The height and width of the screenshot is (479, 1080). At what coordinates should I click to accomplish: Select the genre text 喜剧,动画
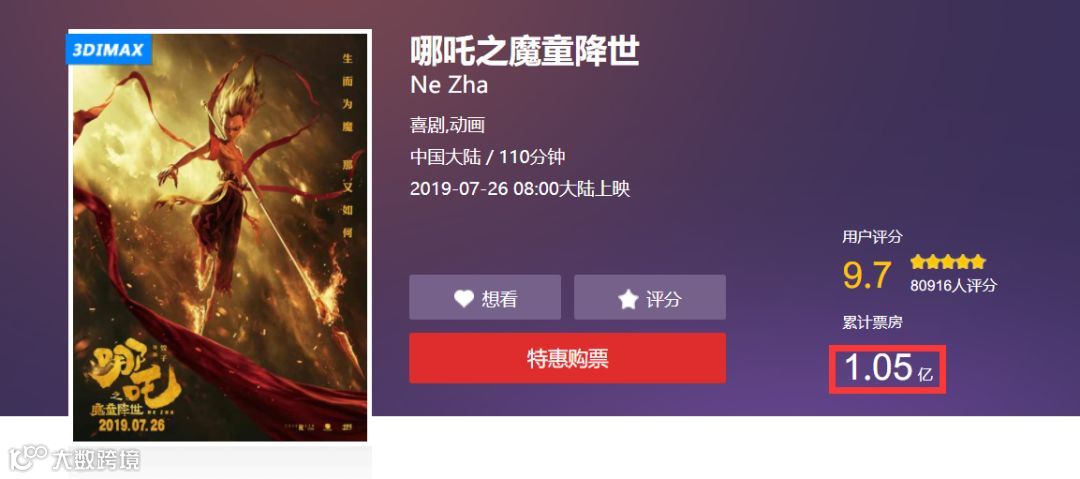(448, 125)
